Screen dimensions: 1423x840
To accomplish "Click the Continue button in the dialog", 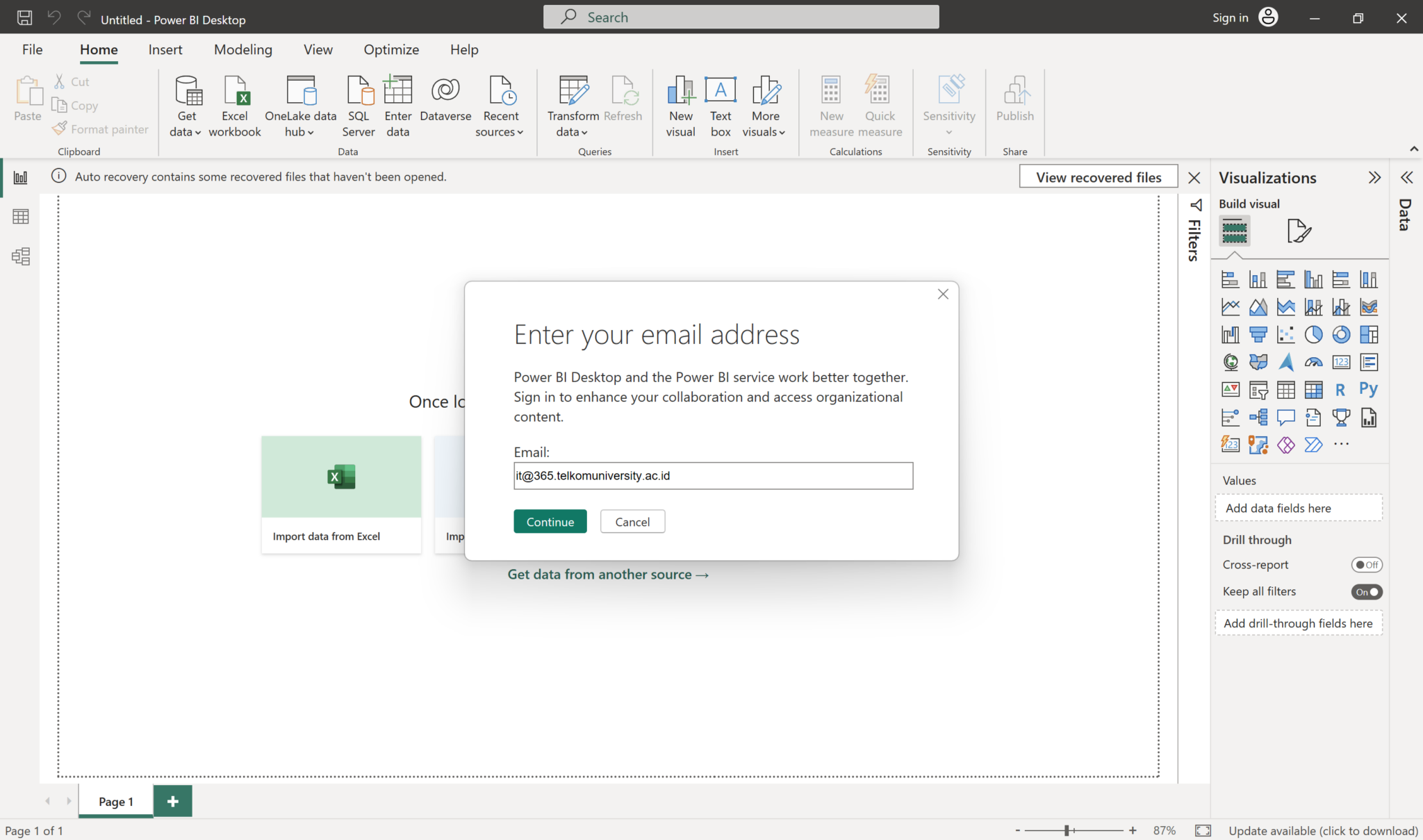I will click(550, 521).
